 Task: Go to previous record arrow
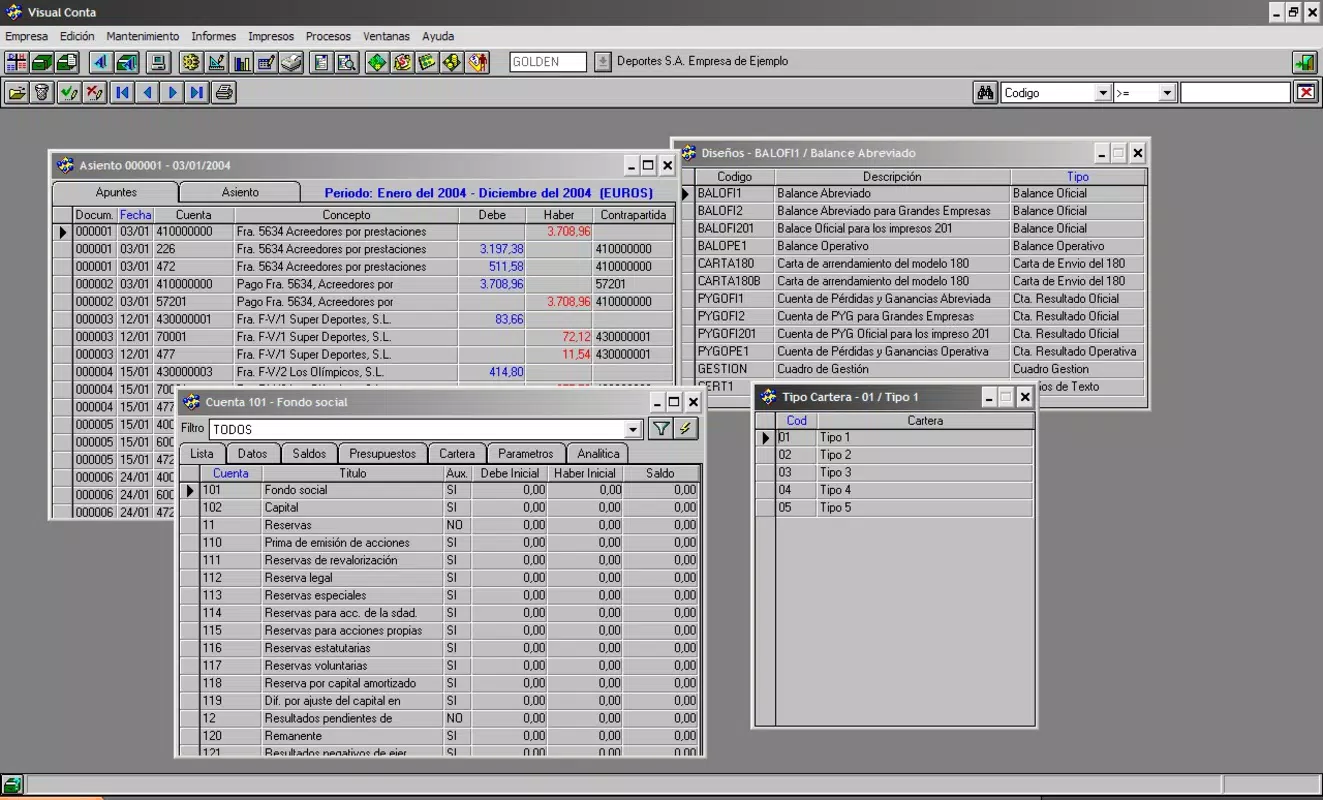147,93
